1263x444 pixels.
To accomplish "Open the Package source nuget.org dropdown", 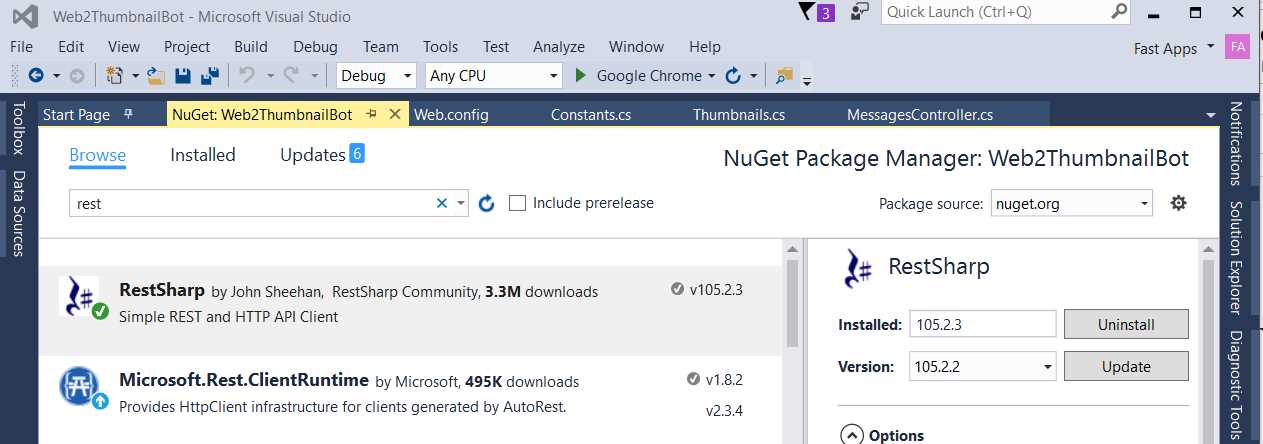I will pyautogui.click(x=1072, y=203).
